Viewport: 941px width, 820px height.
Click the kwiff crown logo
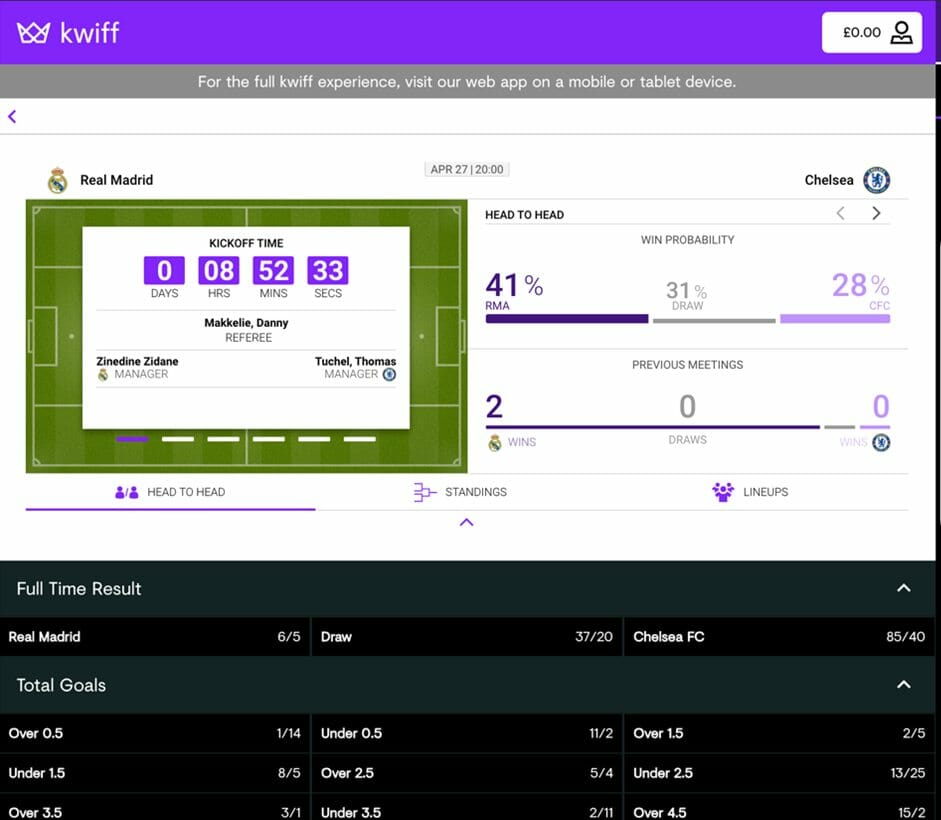[33, 32]
